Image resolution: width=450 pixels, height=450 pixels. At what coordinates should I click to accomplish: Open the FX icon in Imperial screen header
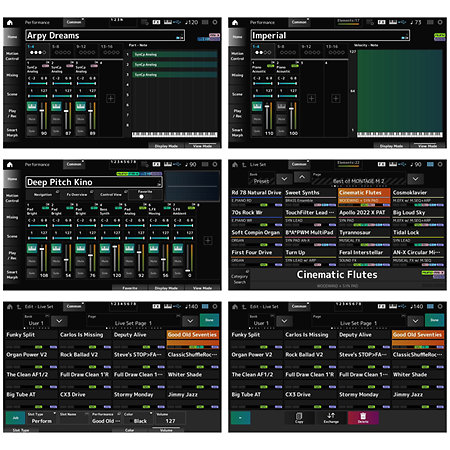point(382,22)
